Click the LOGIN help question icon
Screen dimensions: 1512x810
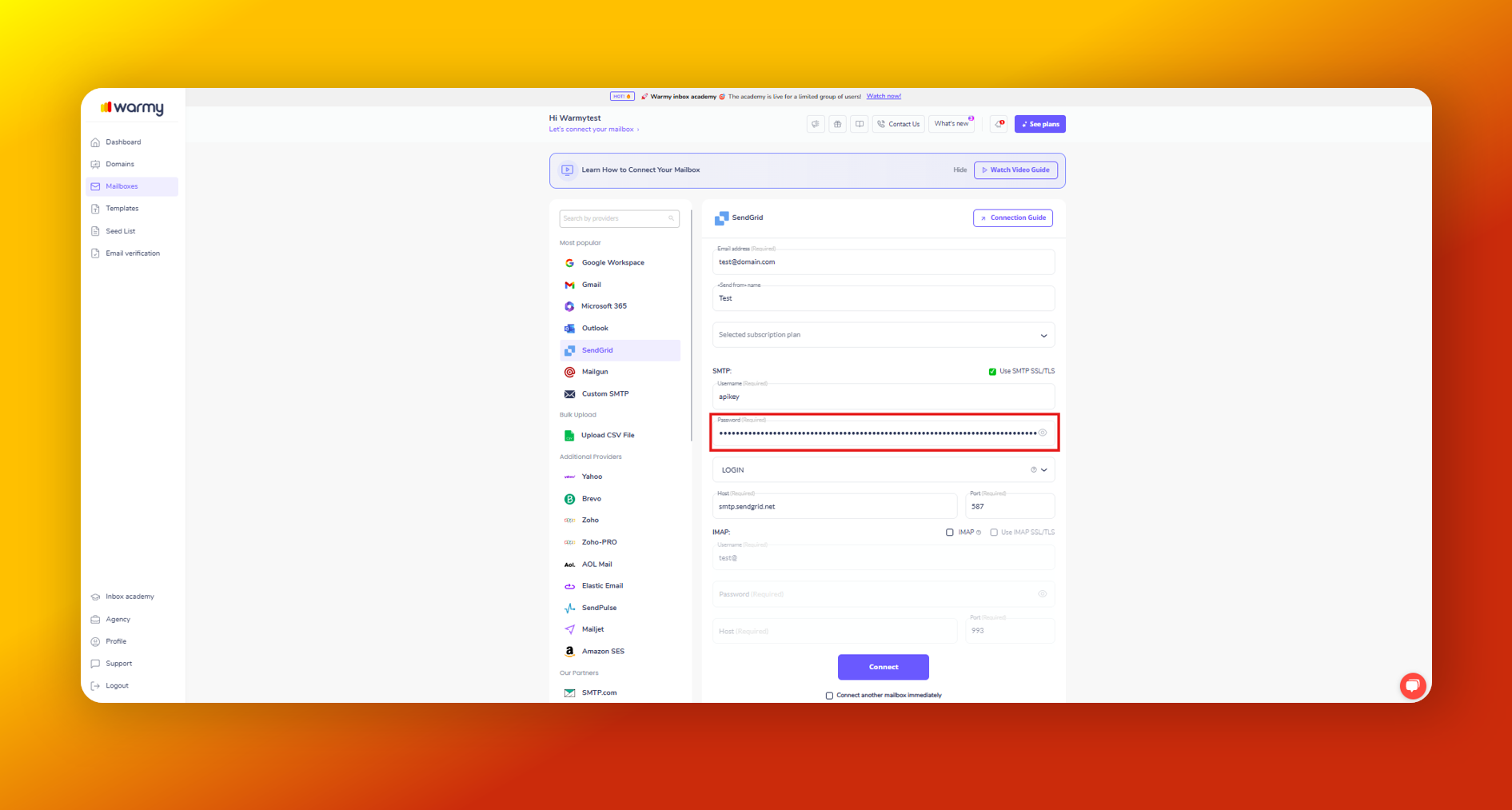(x=1033, y=470)
